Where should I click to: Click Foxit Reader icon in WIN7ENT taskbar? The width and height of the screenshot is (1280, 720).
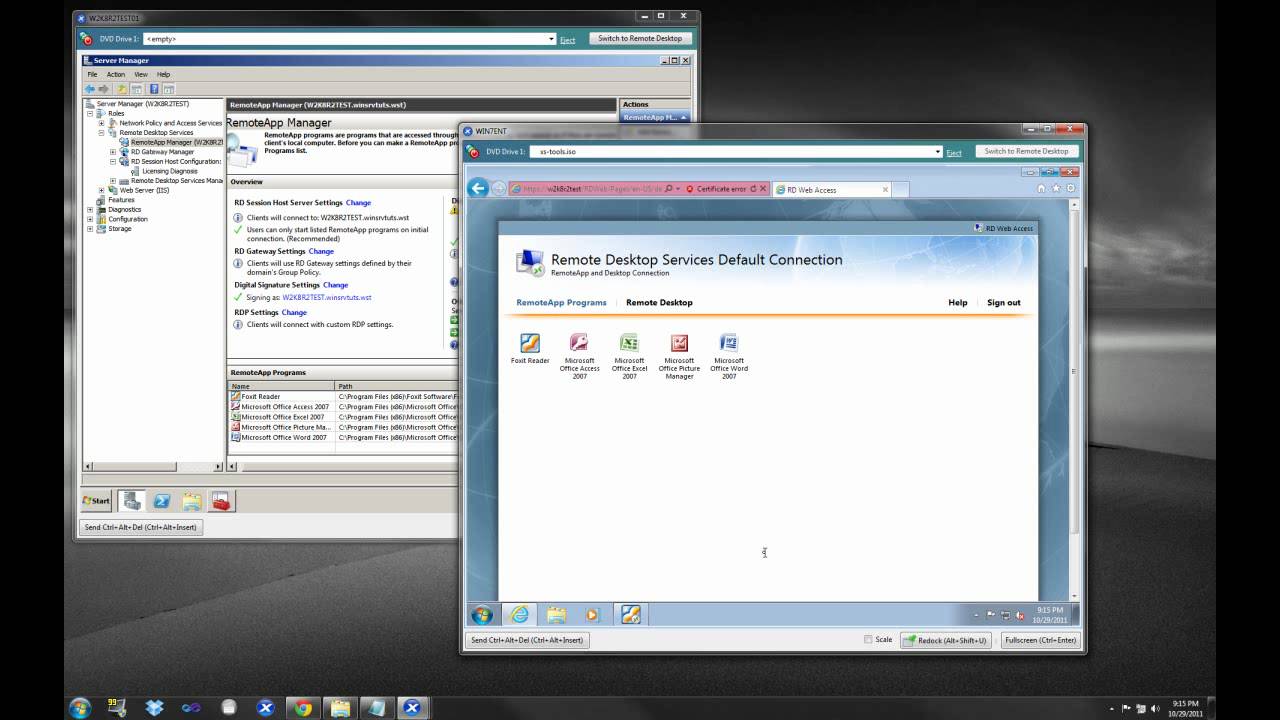point(629,615)
